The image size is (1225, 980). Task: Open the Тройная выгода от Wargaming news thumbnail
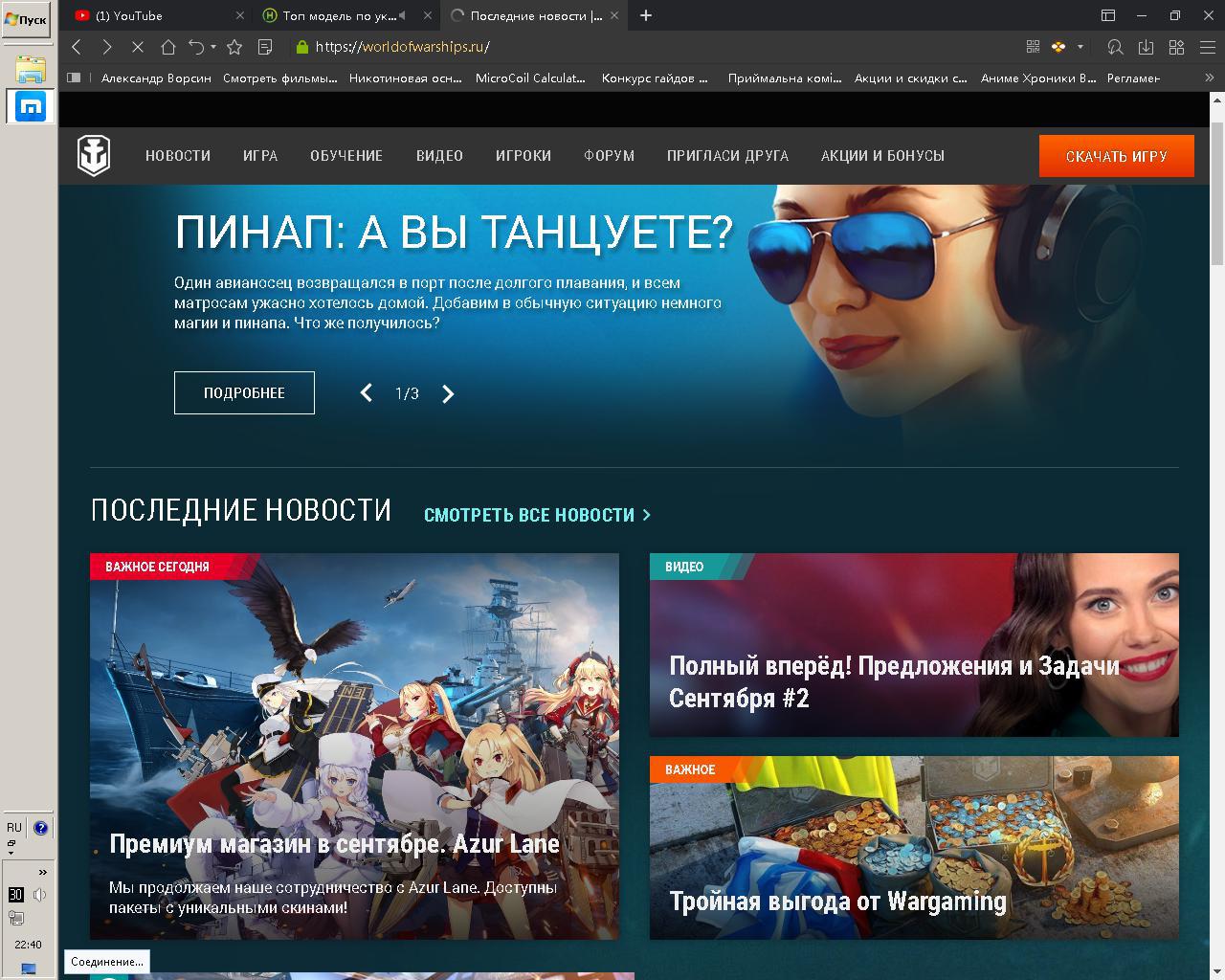(914, 848)
